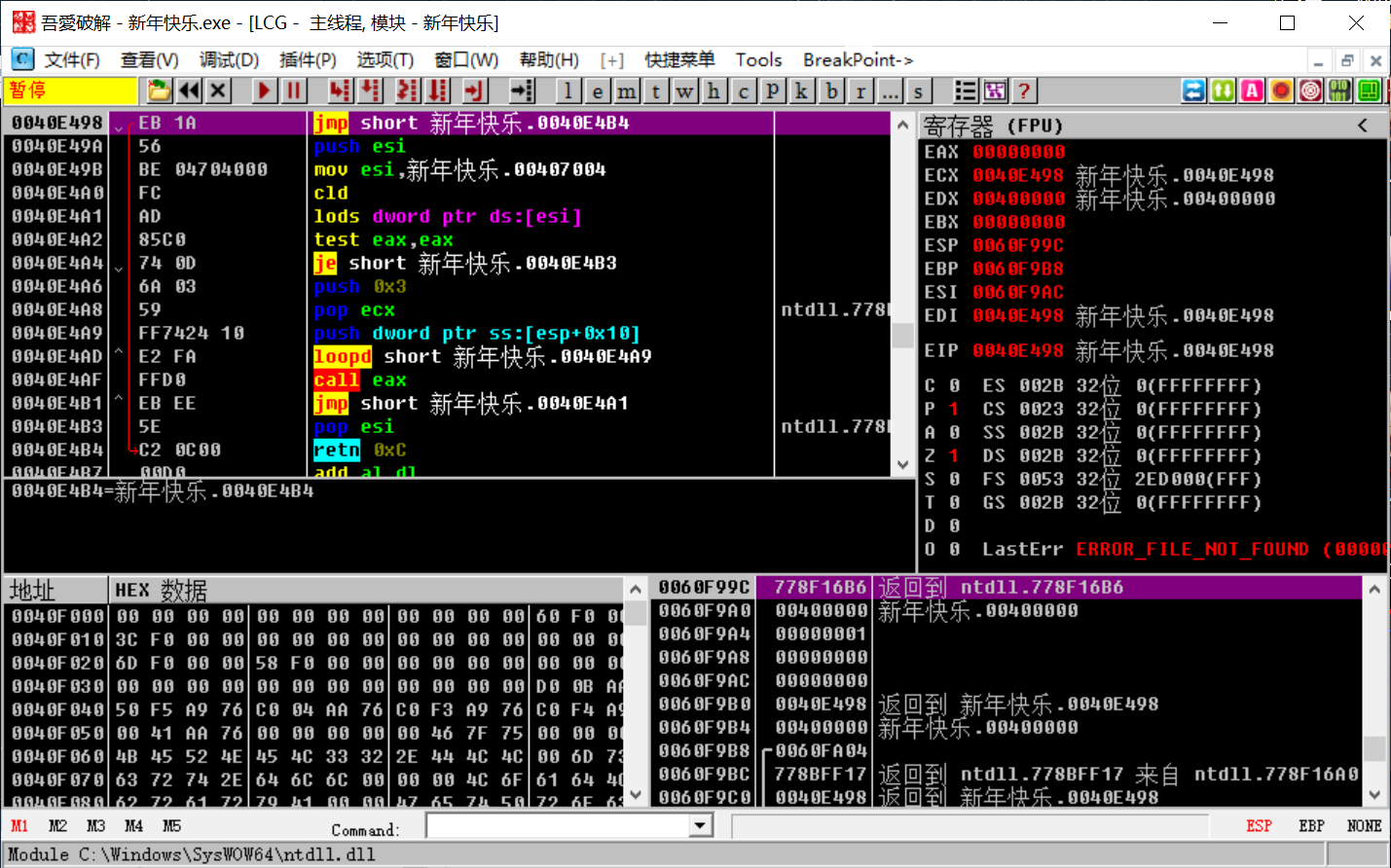This screenshot has height=868, width=1391.
Task: Open the 帮助(H) menu
Action: tap(549, 60)
